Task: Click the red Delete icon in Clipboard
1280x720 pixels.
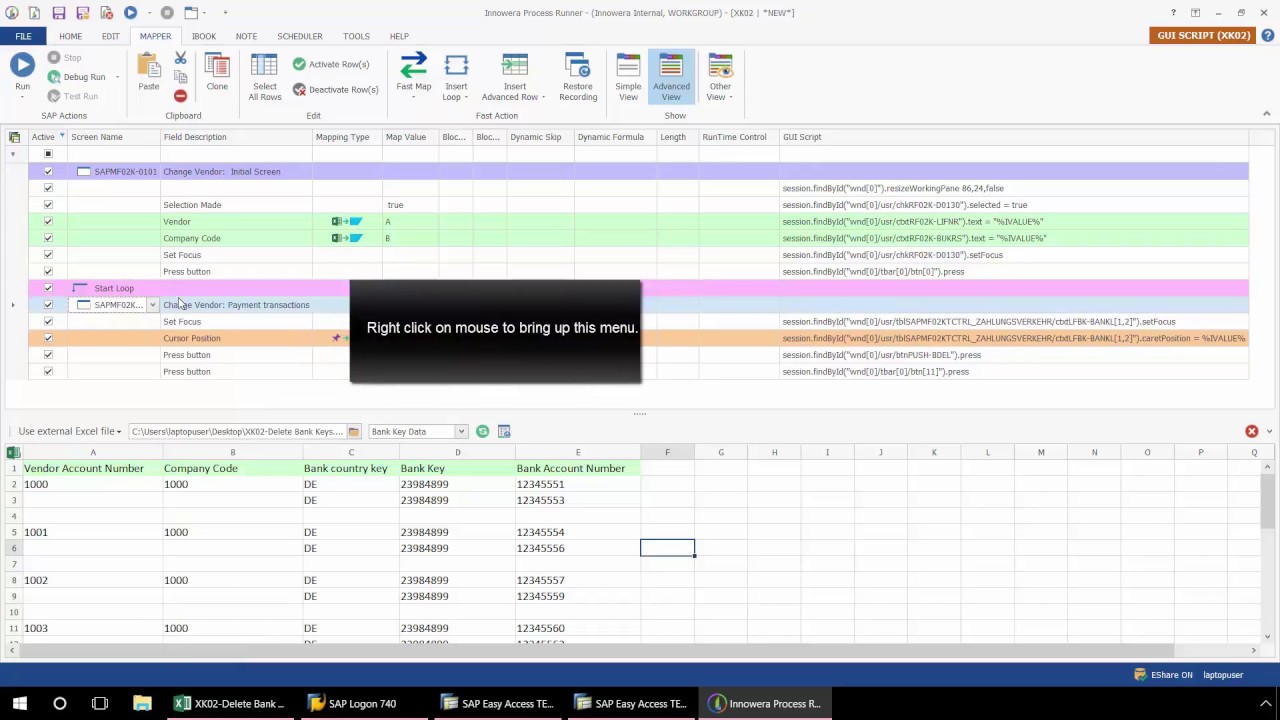Action: 180,96
